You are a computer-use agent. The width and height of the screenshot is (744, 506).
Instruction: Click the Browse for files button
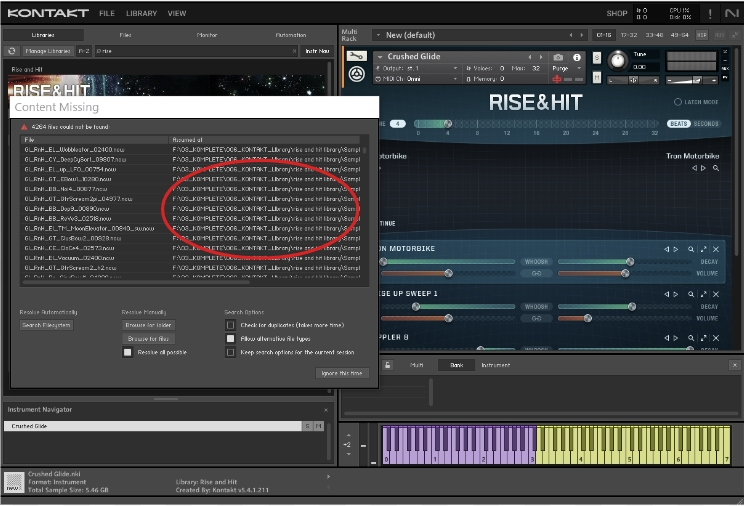(x=148, y=339)
